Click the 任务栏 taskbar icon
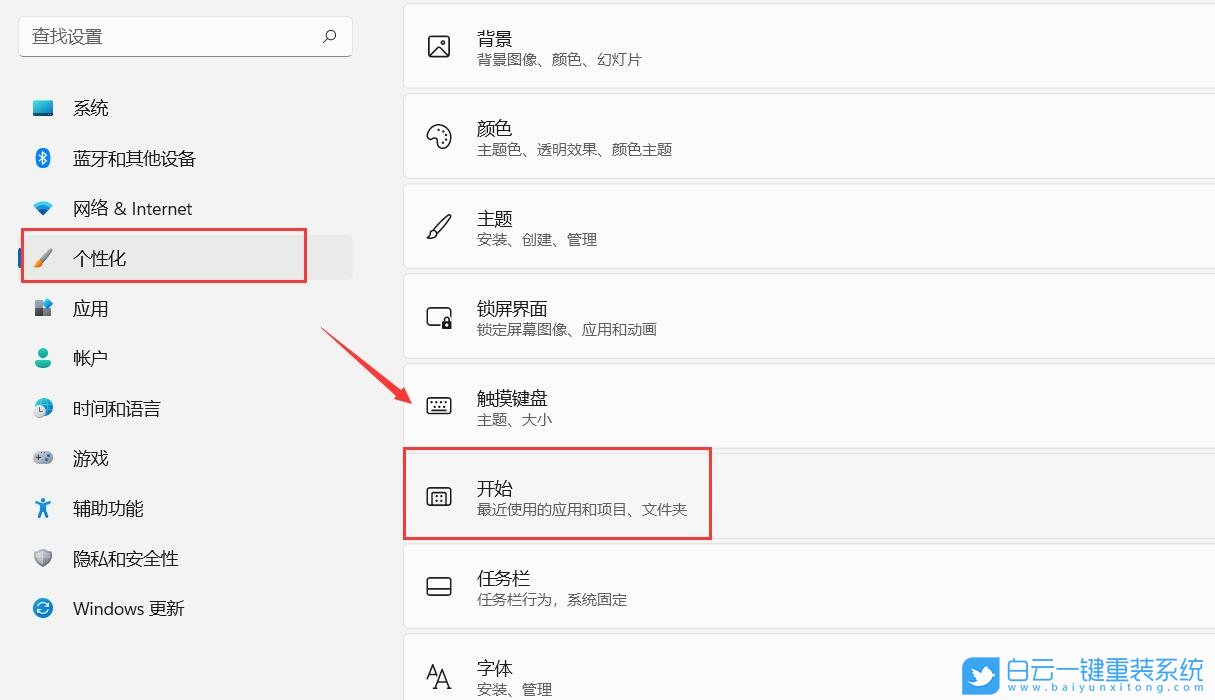 [439, 585]
